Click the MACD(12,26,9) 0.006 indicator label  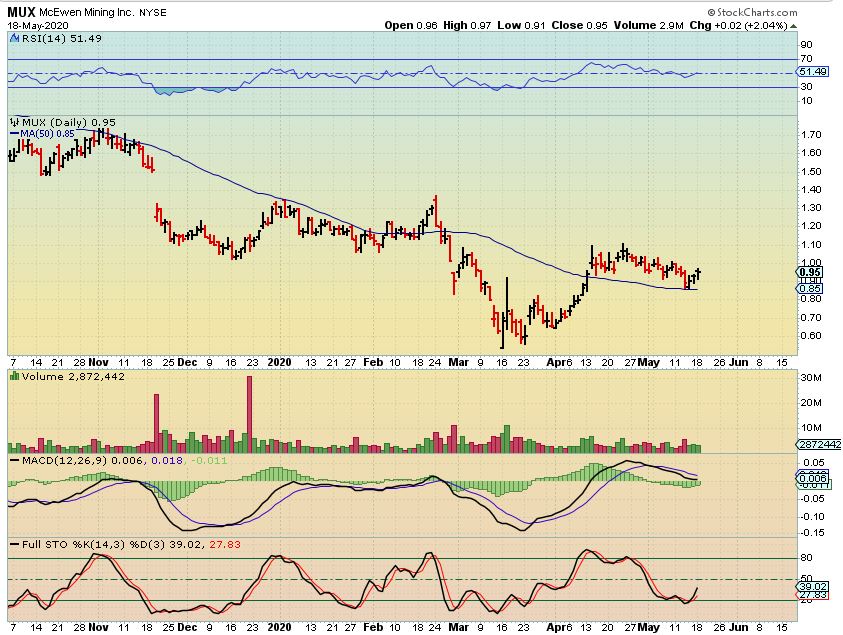point(83,461)
